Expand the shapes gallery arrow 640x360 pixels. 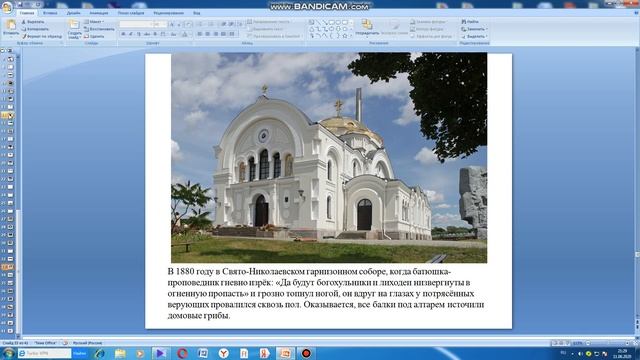pos(351,36)
